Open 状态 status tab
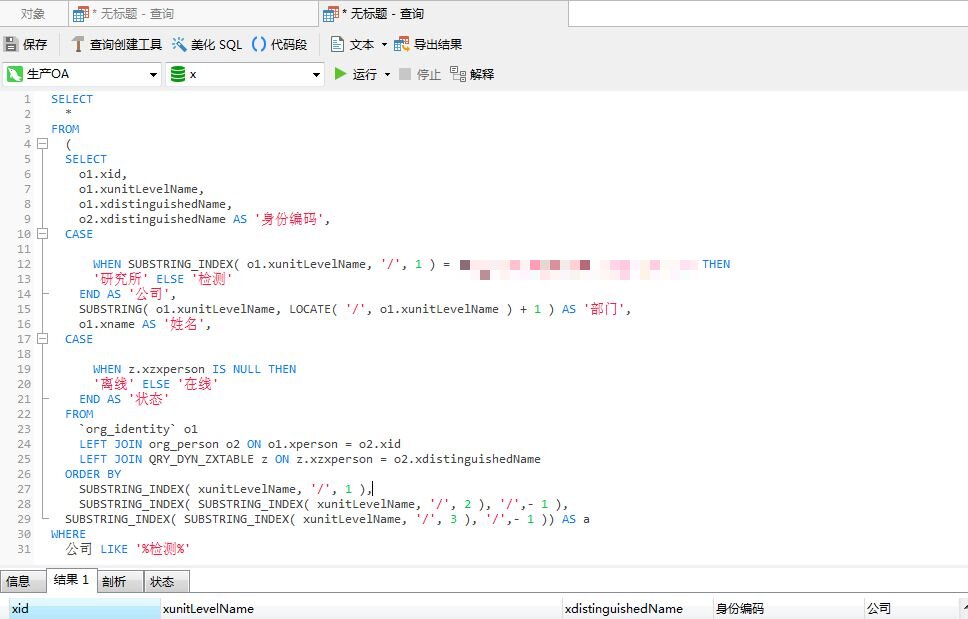This screenshot has width=968, height=619. (167, 581)
